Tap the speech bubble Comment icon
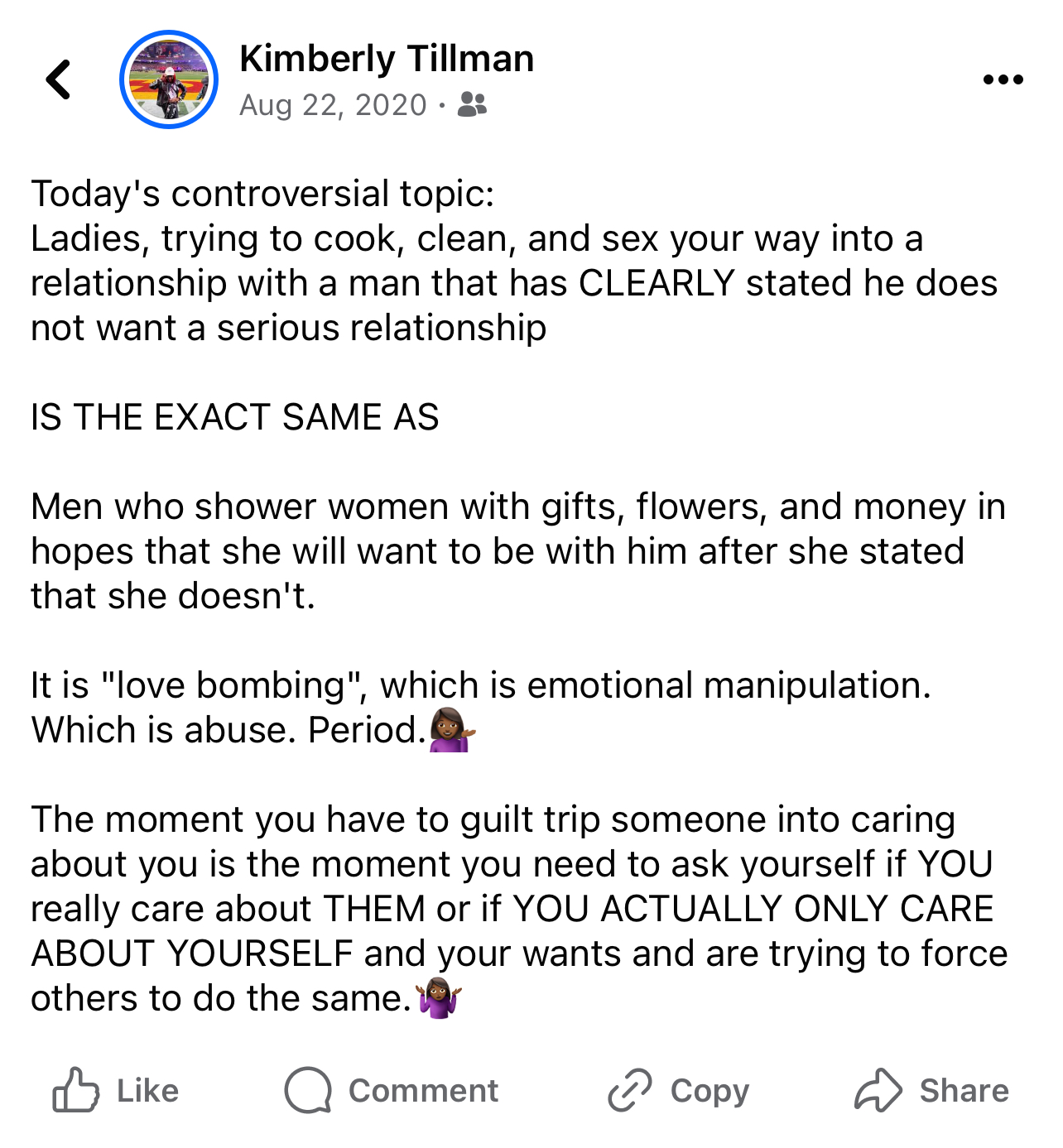Screen dimensions: 1063x1148 pos(308,1089)
